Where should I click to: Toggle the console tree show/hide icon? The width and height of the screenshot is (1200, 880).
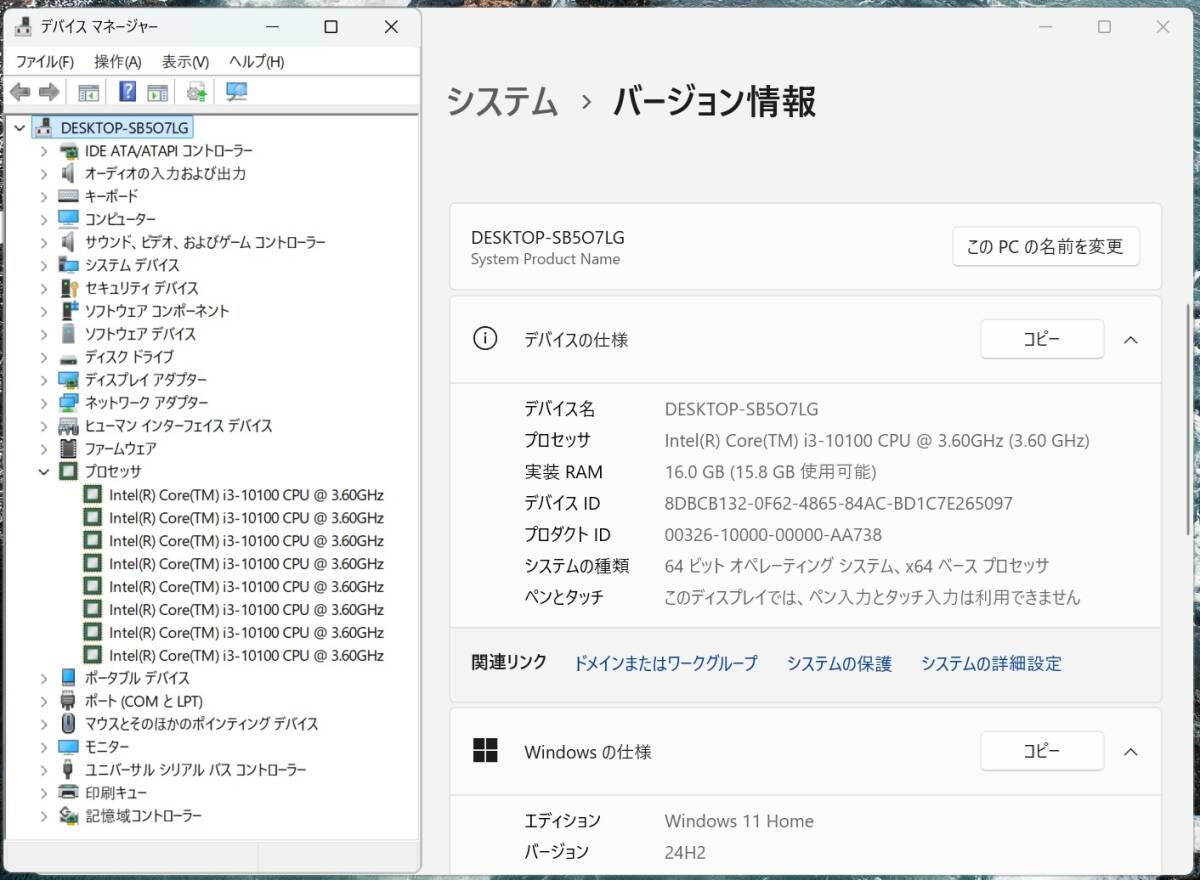point(89,93)
